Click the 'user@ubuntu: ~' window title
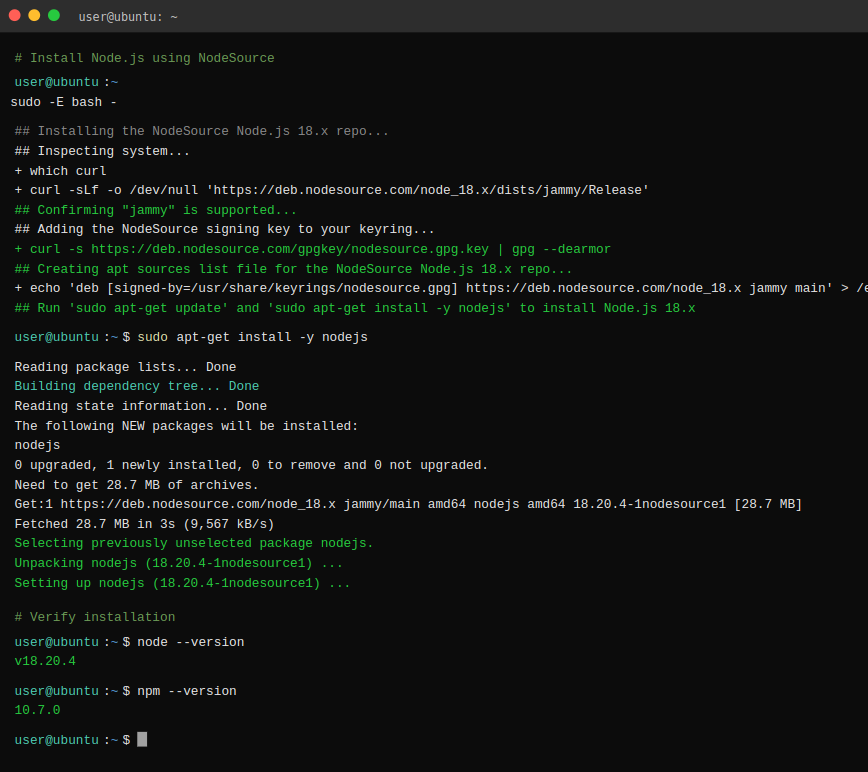Screen dimensions: 868x772 pos(128,17)
